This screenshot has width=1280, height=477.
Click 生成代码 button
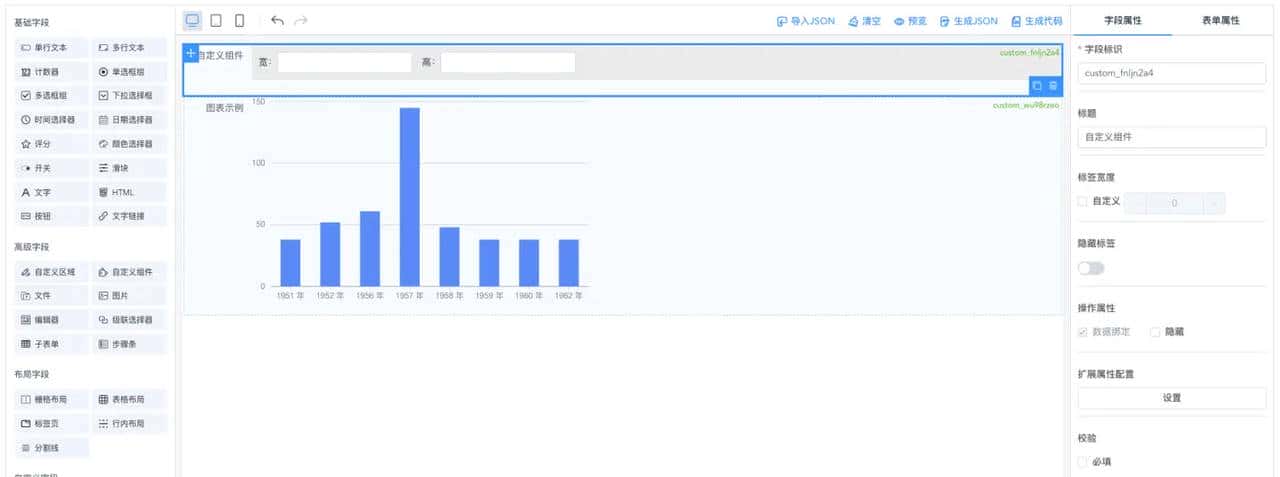click(x=1036, y=21)
